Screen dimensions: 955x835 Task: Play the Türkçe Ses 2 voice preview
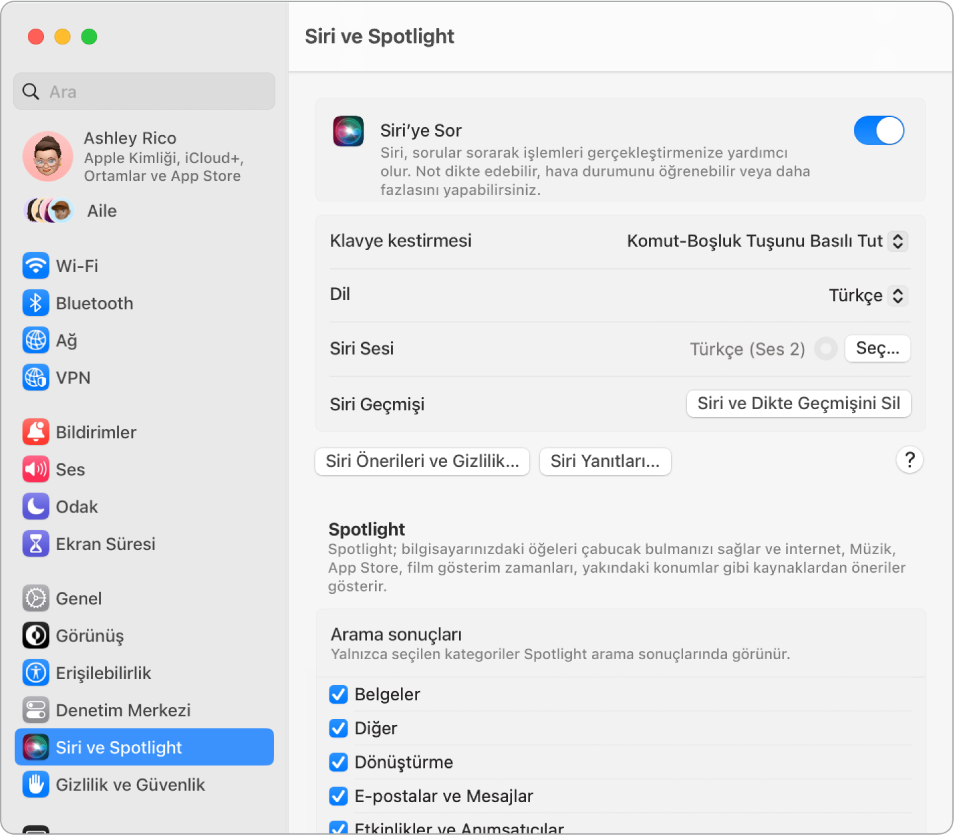click(825, 348)
